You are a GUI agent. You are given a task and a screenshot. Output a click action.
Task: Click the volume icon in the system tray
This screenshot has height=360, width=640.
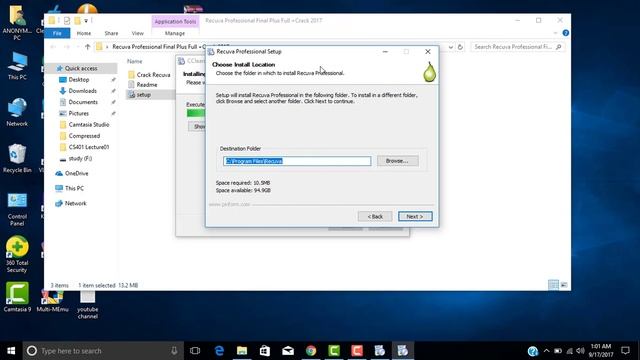pyautogui.click(x=580, y=351)
